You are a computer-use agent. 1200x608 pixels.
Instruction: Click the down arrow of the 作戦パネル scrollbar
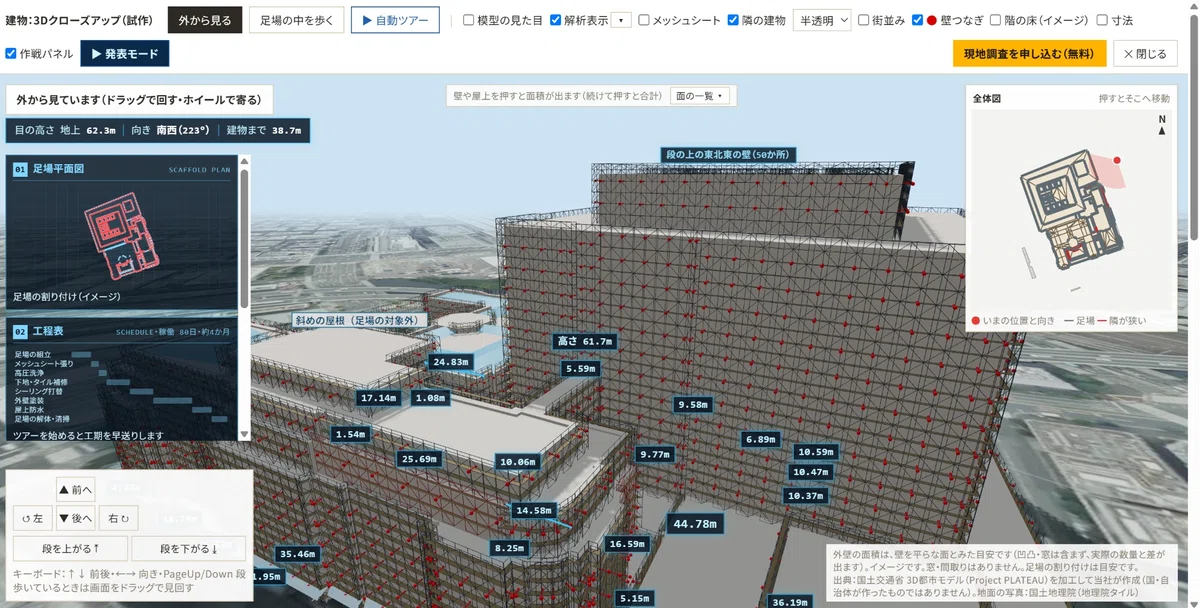coord(245,435)
